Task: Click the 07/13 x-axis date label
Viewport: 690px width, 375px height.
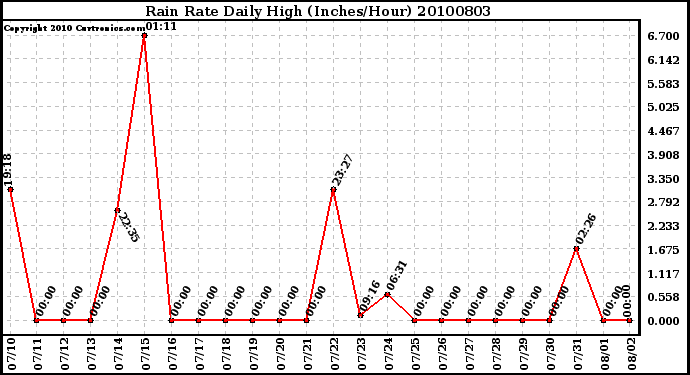Action: [92, 354]
